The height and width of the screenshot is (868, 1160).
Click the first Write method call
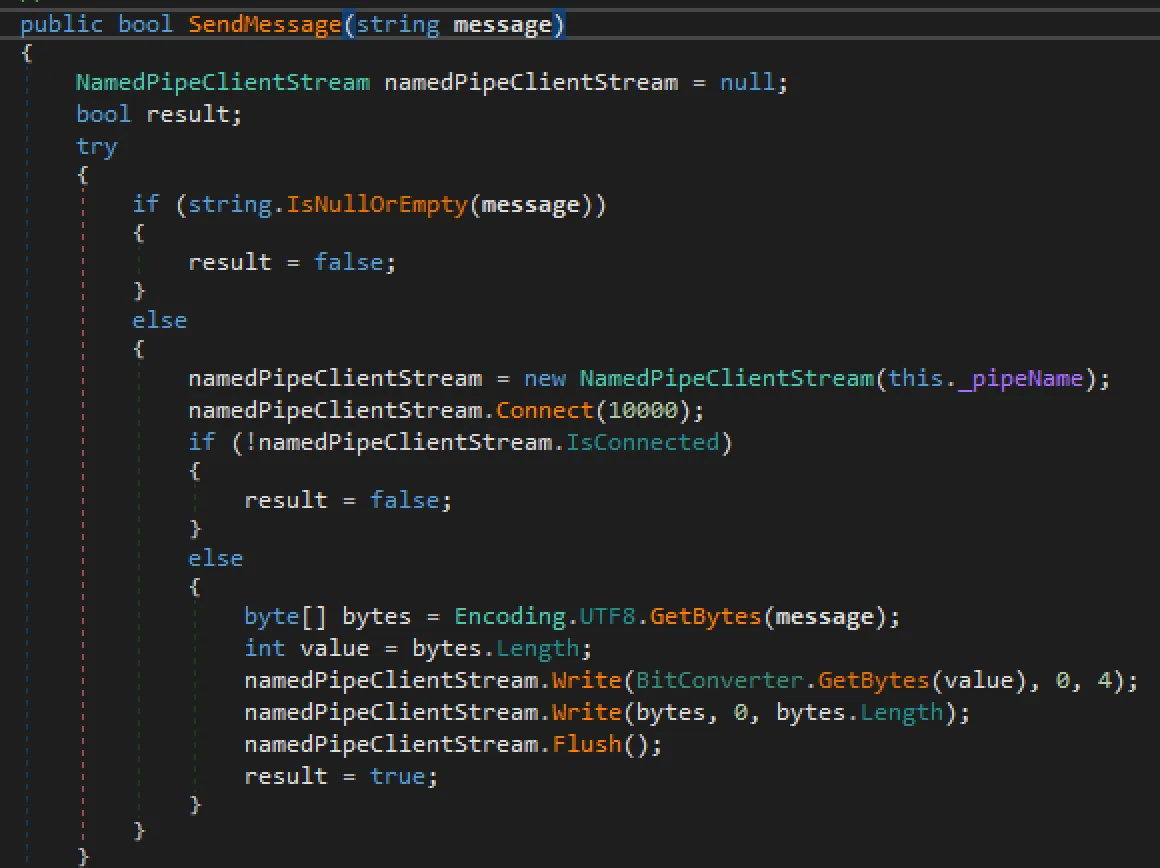pyautogui.click(x=588, y=679)
